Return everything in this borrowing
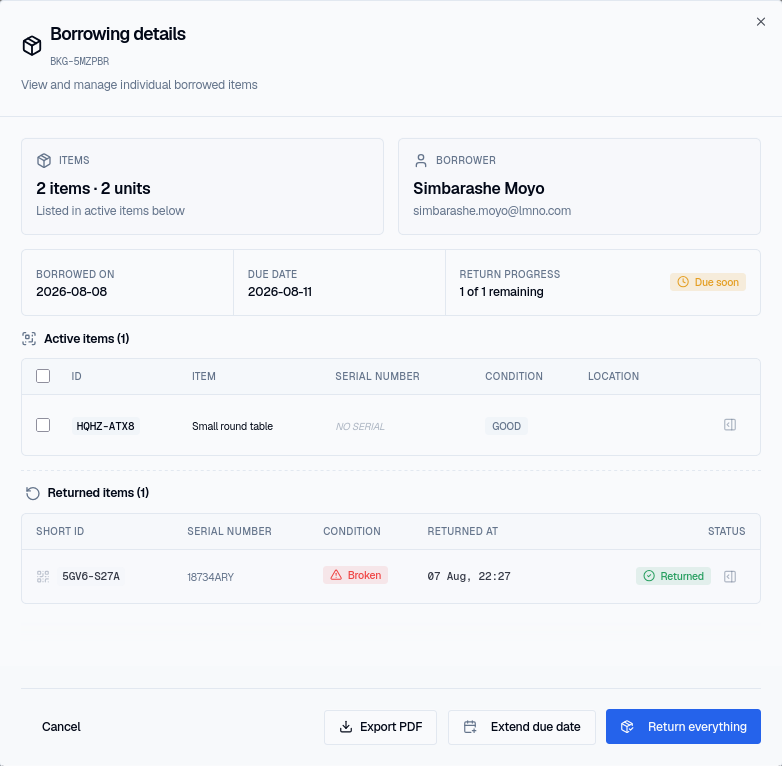The image size is (782, 766). pyautogui.click(x=683, y=727)
